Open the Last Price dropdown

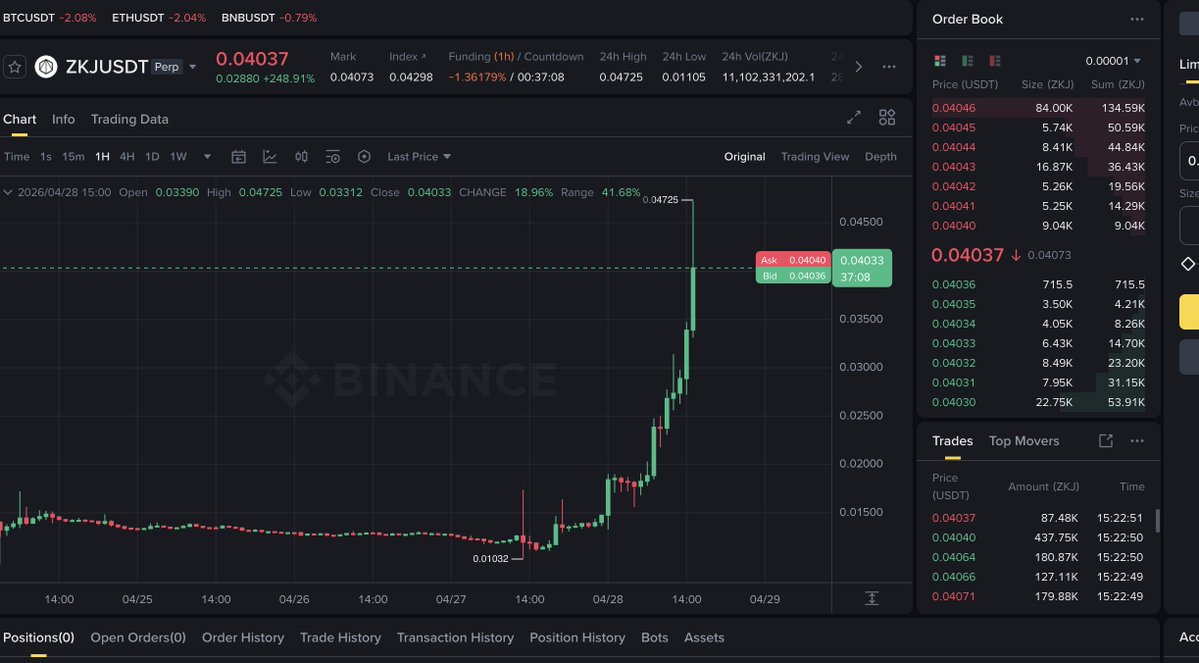pos(419,157)
